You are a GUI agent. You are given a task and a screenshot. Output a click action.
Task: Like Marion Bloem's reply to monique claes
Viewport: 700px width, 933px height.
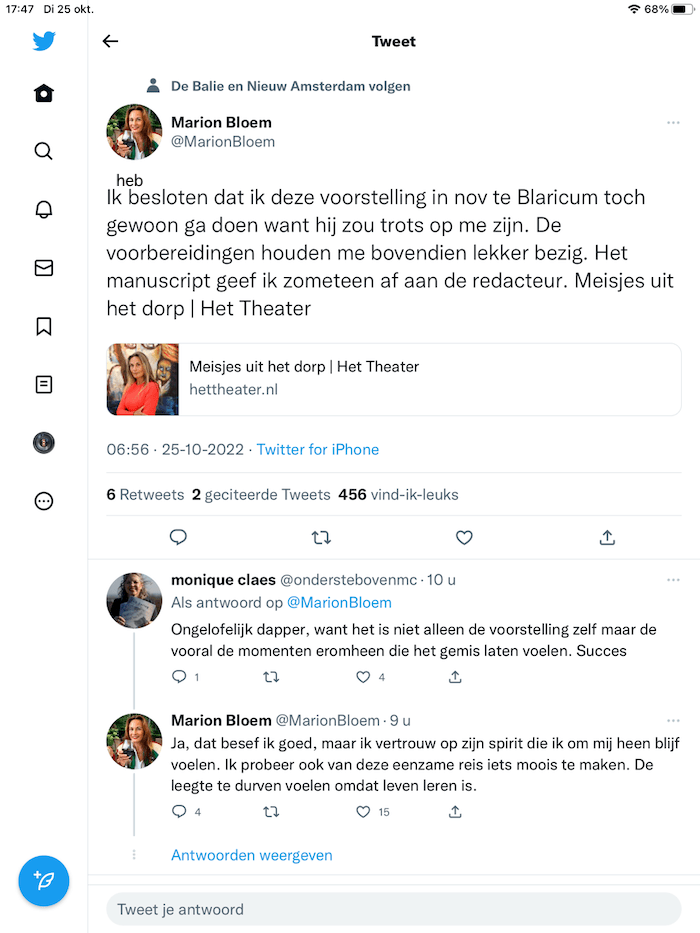point(362,812)
